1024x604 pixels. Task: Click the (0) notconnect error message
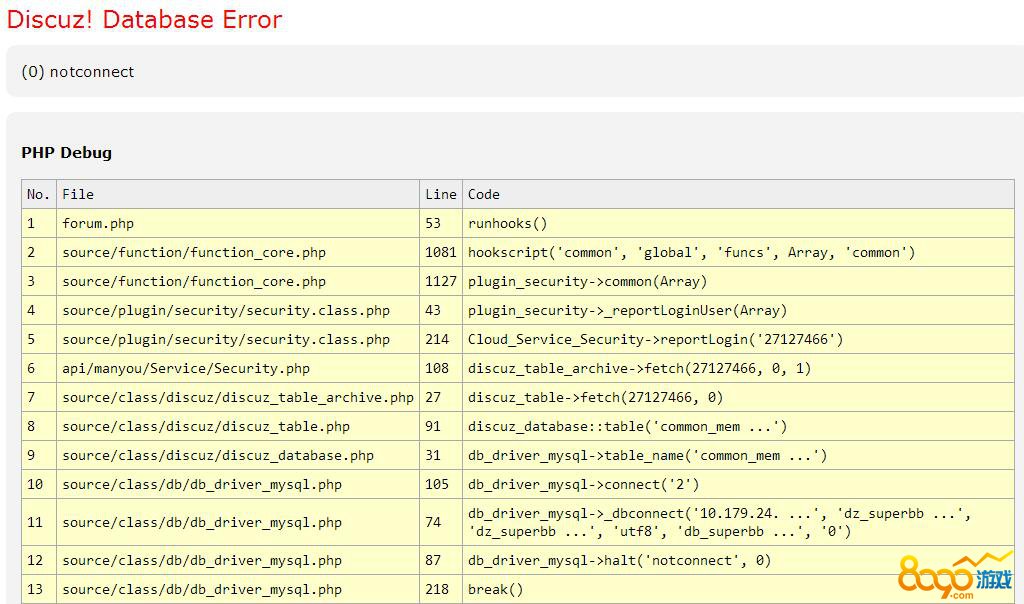click(x=78, y=72)
